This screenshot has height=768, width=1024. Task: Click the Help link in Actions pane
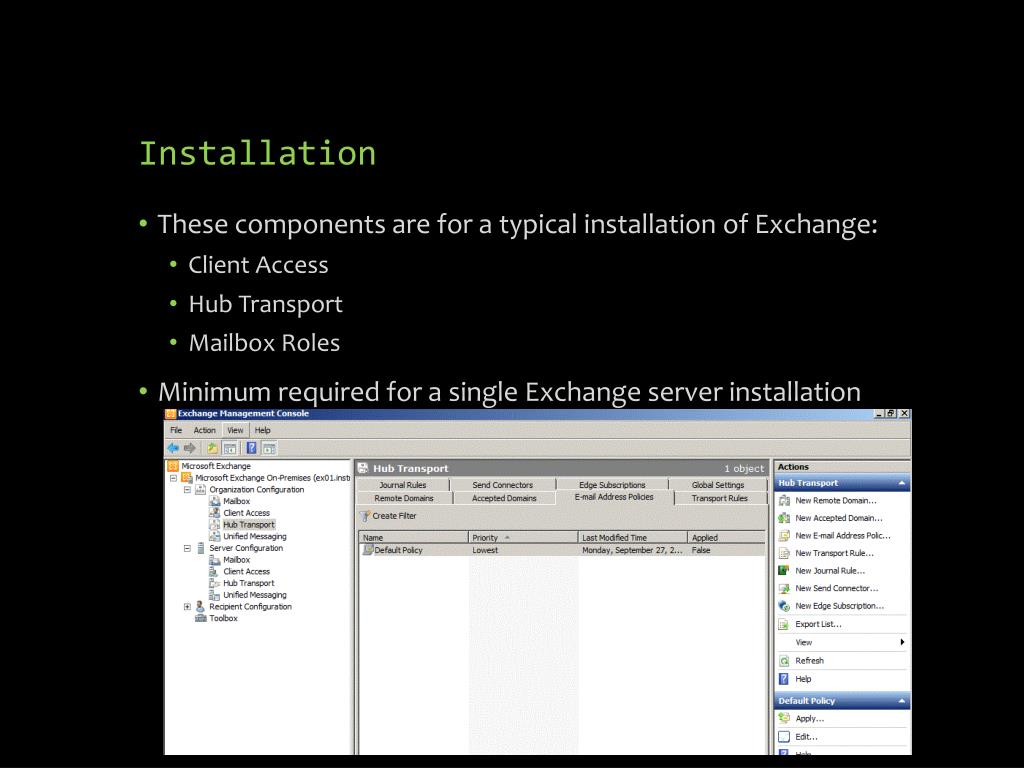(x=803, y=679)
